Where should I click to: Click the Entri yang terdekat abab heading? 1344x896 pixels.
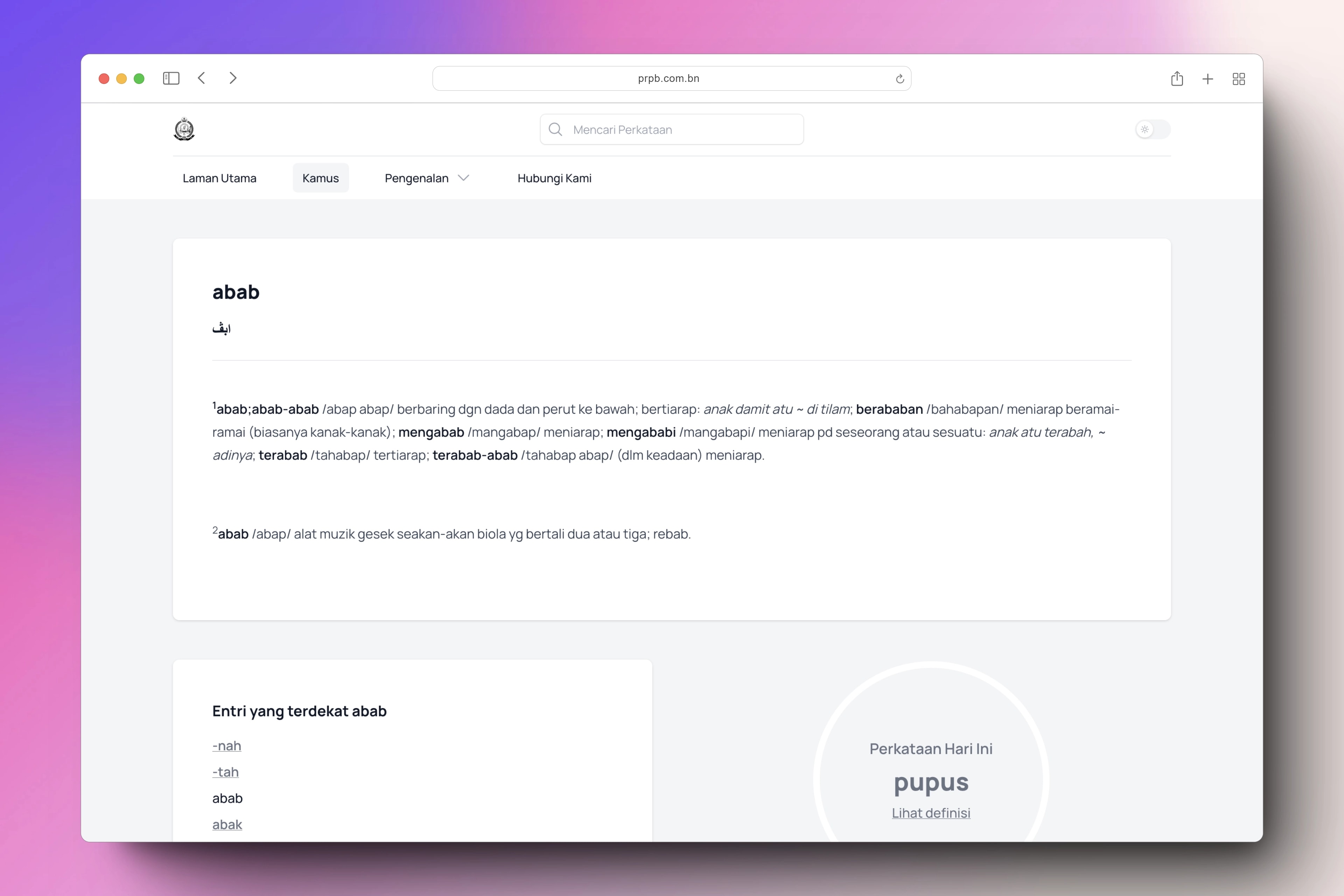point(300,712)
